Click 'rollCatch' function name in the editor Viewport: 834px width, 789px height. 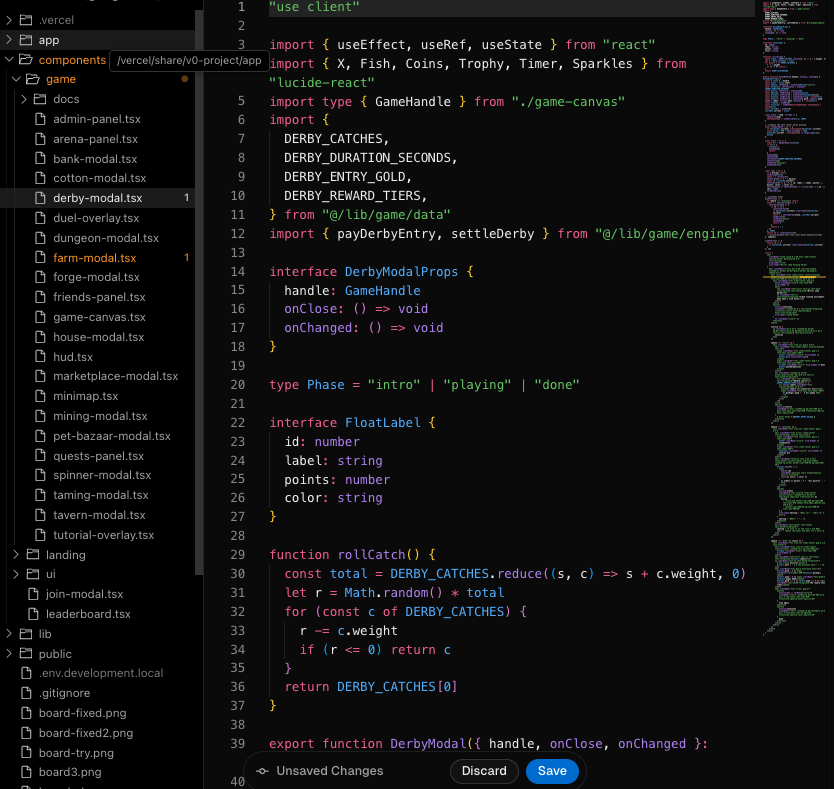[371, 554]
